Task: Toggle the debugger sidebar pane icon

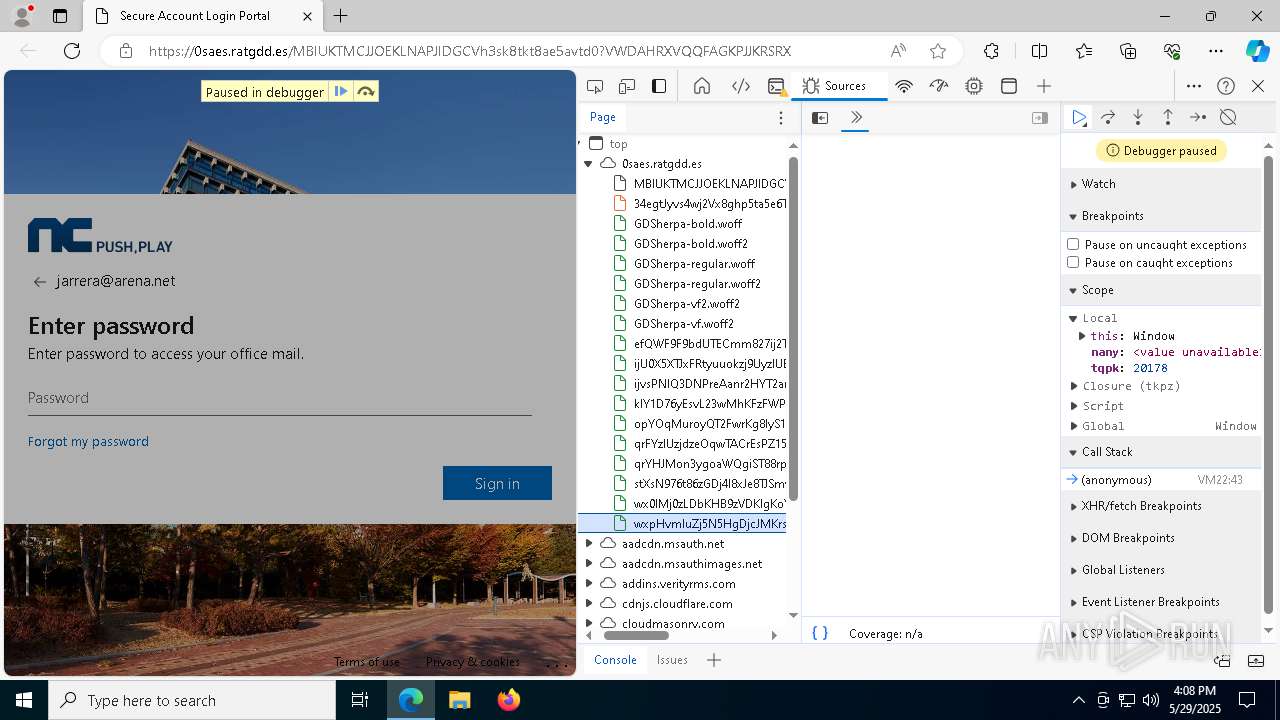Action: (1040, 118)
